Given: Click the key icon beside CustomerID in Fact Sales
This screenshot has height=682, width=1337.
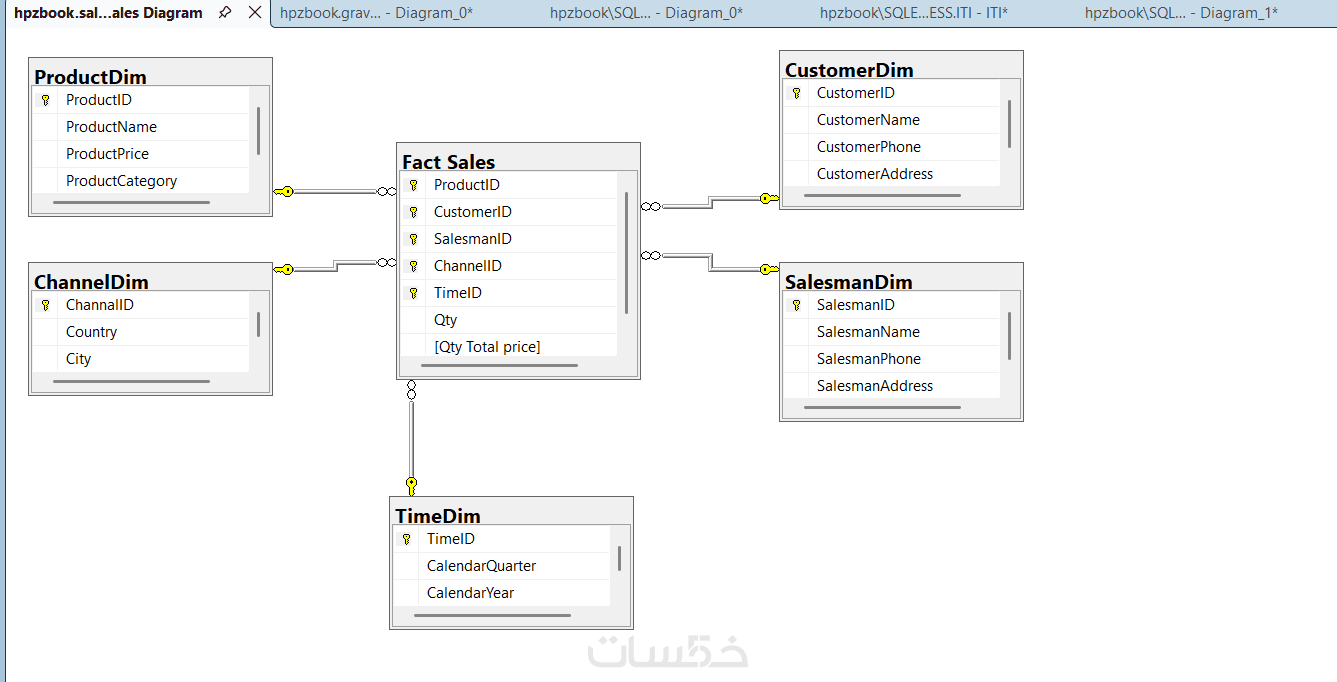Looking at the screenshot, I should pos(413,212).
